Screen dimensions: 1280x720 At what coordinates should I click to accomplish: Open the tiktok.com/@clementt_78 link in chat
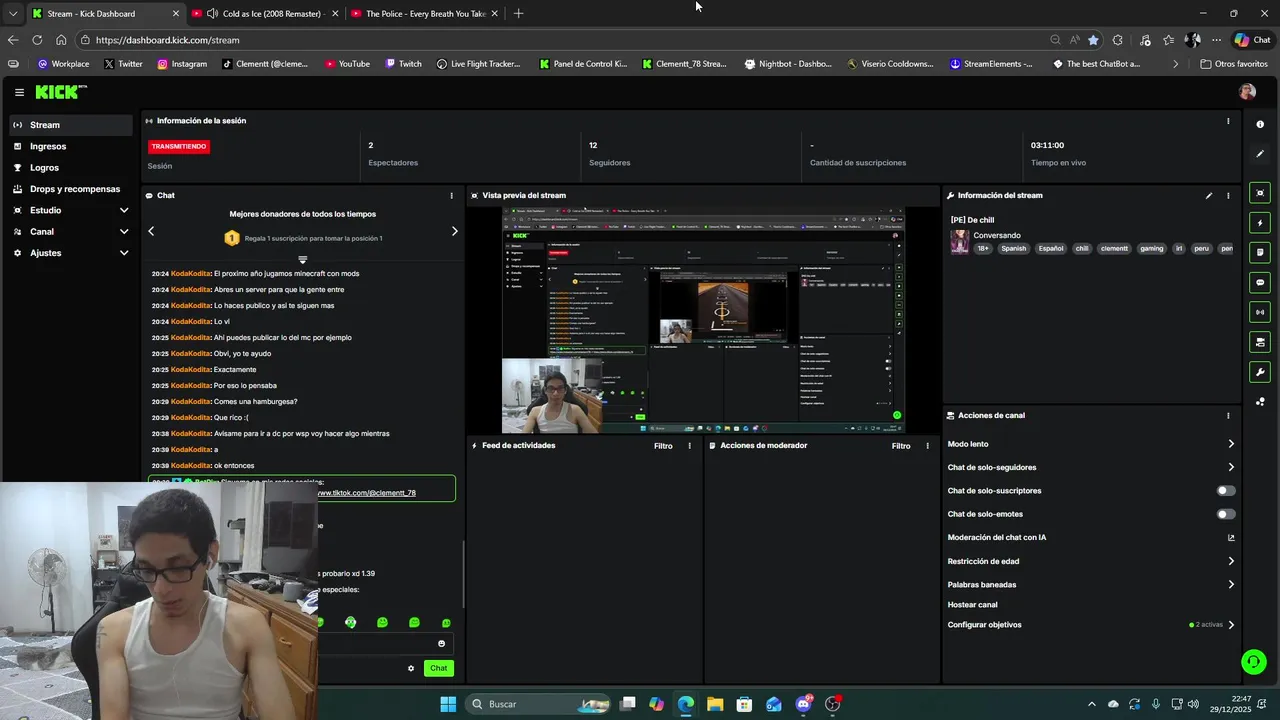366,493
